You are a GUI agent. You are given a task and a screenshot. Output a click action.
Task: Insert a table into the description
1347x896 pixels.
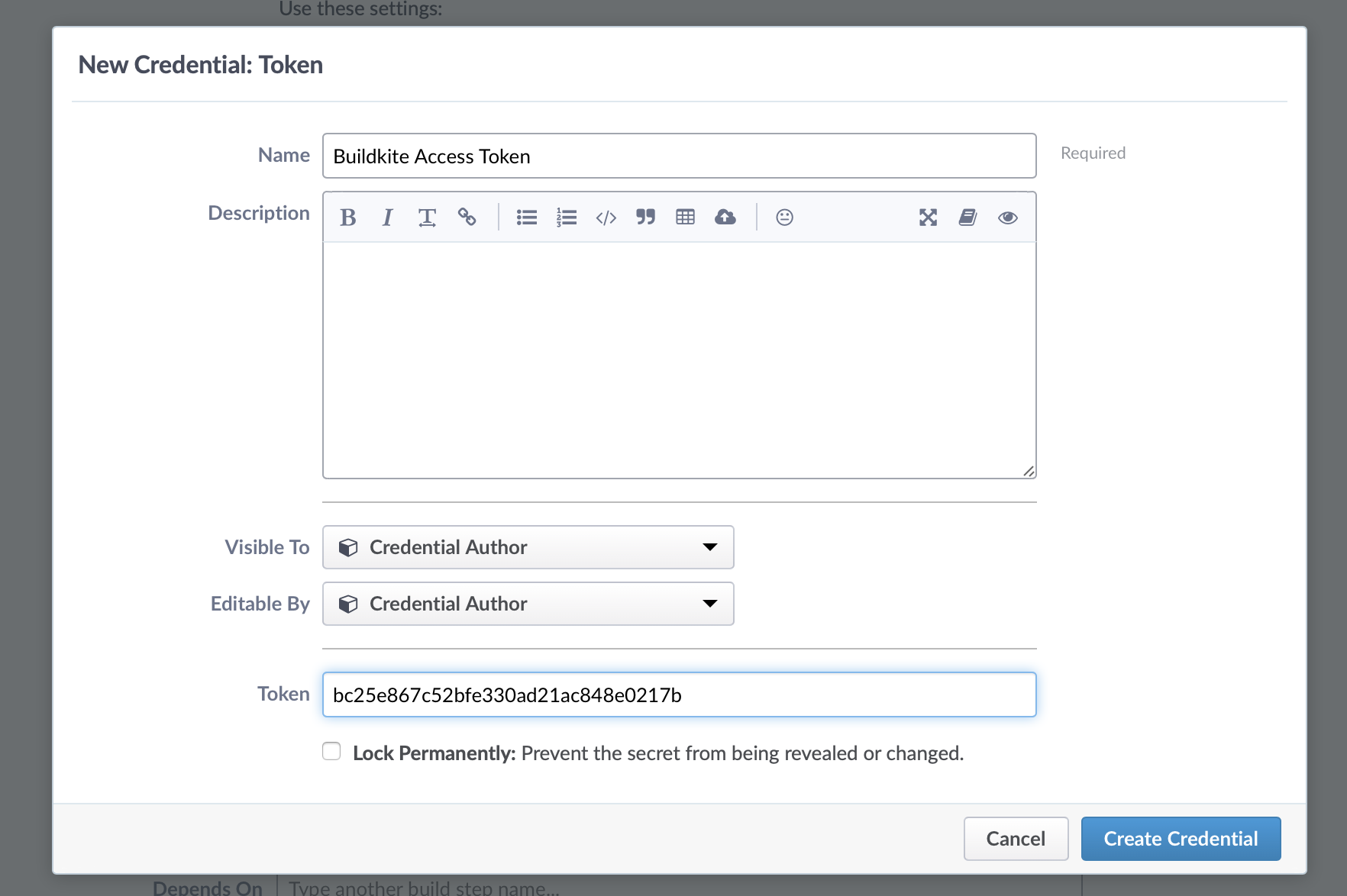coord(685,218)
